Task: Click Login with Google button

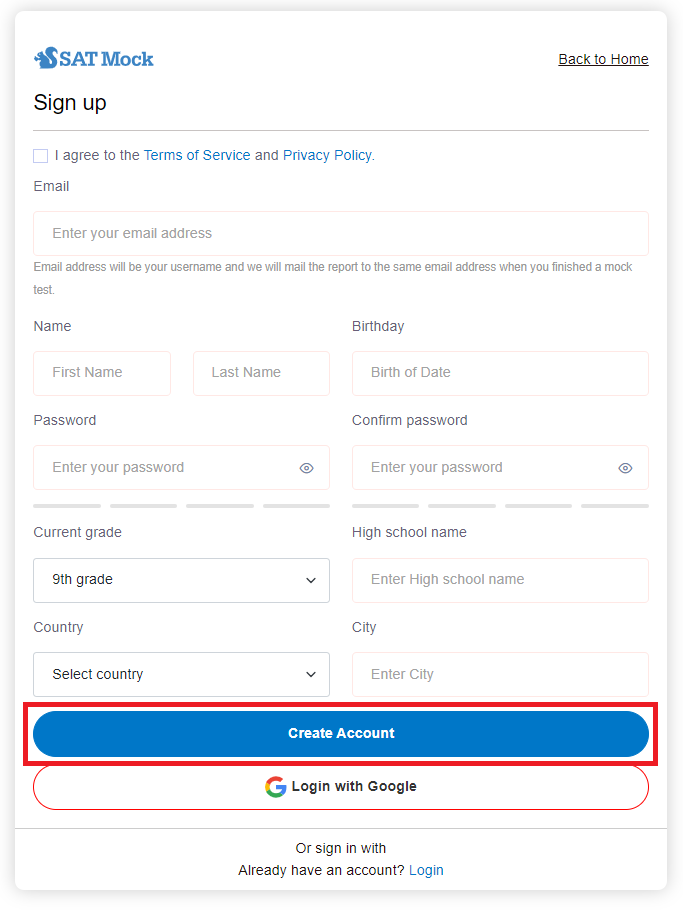Action: point(341,787)
